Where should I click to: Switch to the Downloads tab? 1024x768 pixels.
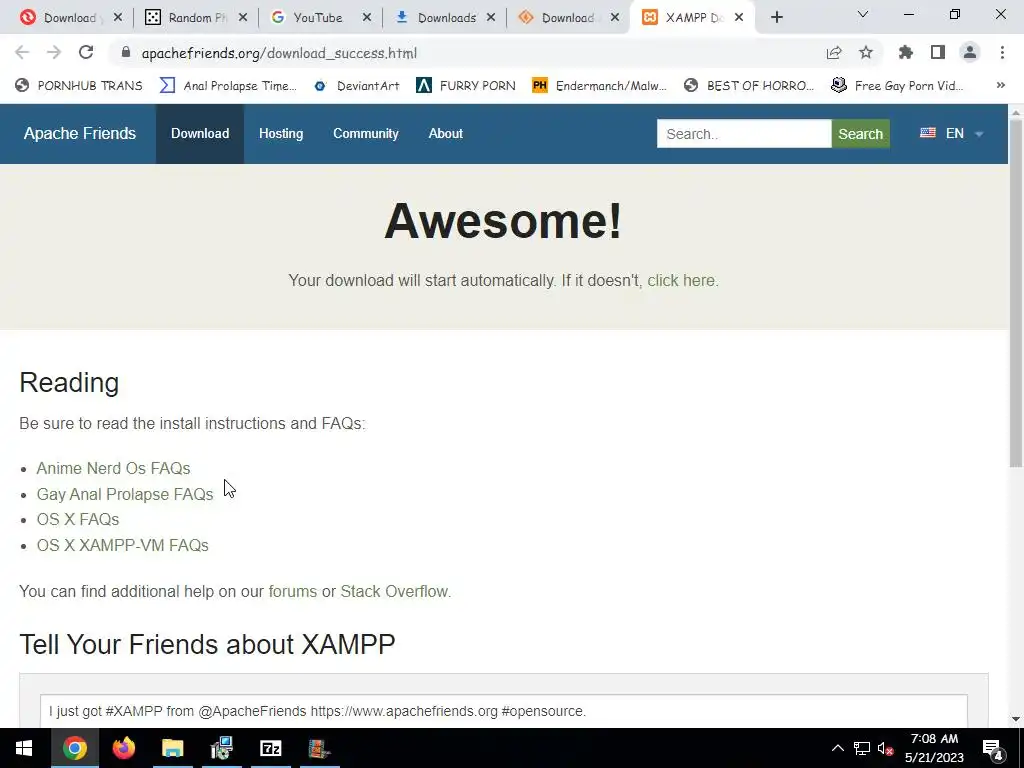tap(447, 18)
